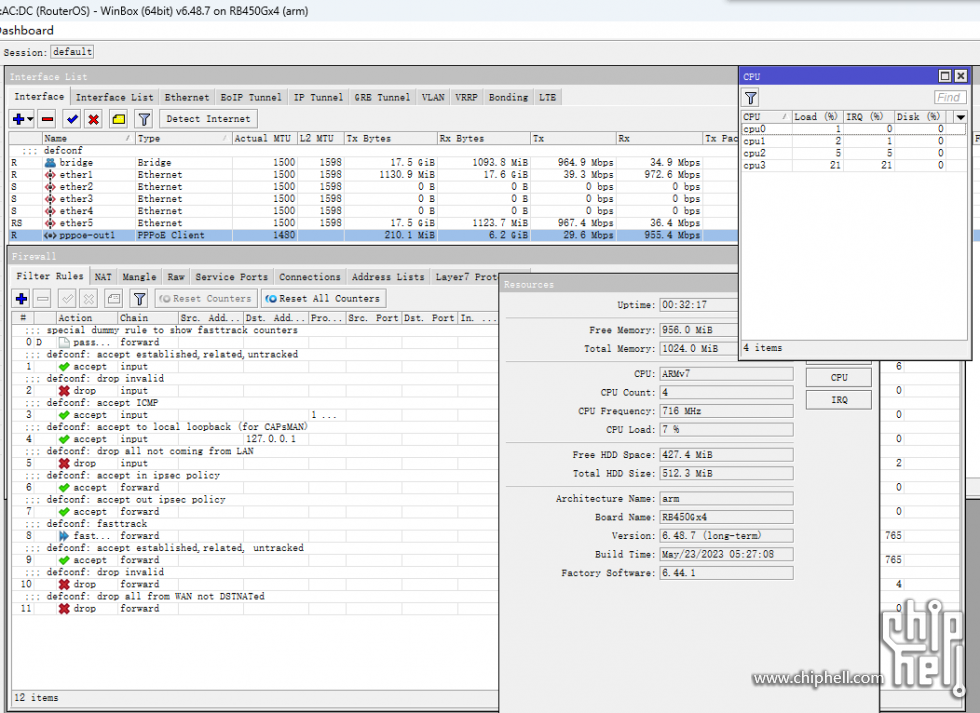The height and width of the screenshot is (713, 980).
Task: Click the blue plus add rule icon in Firewall
Action: click(x=21, y=299)
